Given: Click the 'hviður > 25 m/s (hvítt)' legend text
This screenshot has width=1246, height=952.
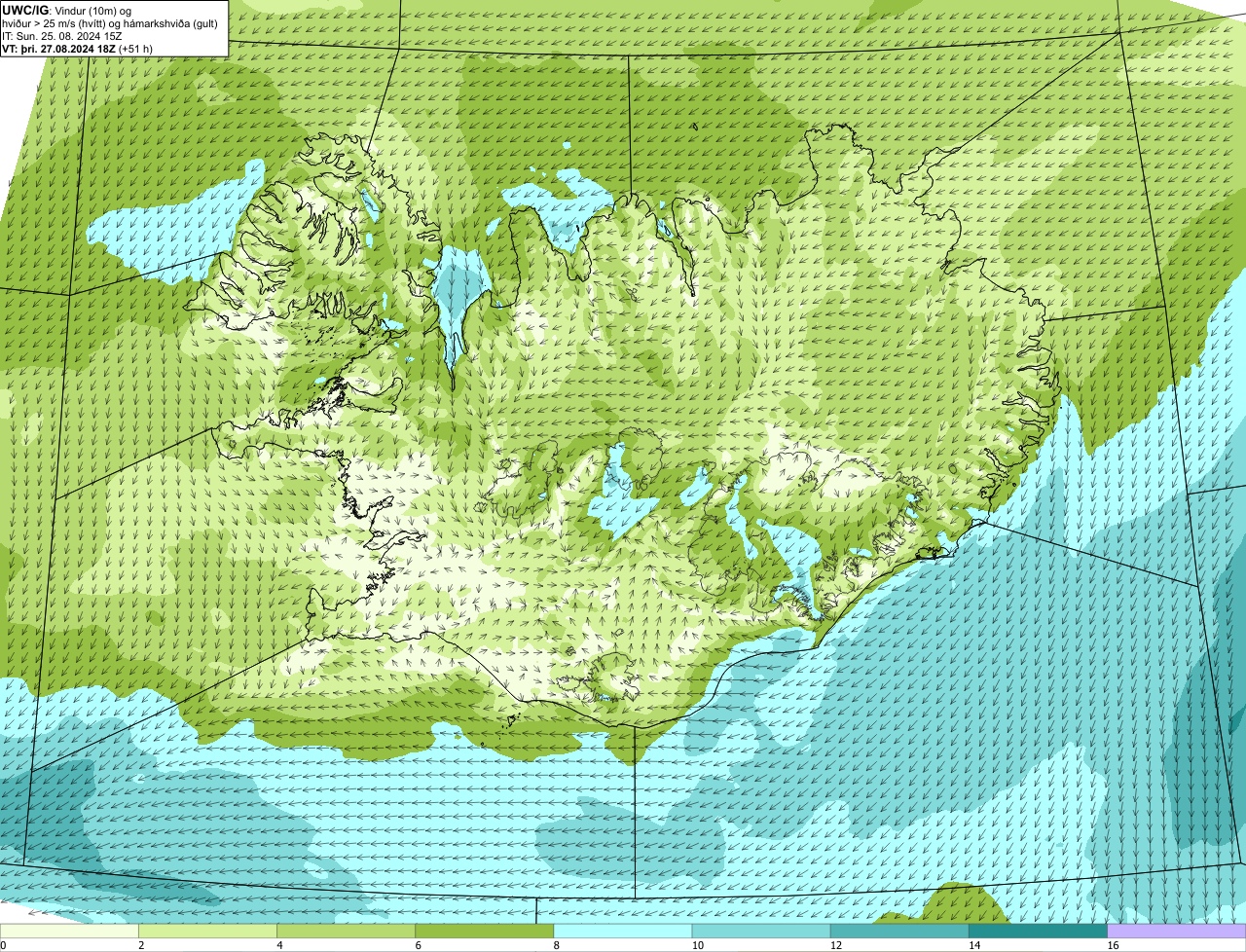Looking at the screenshot, I should 56,23.
